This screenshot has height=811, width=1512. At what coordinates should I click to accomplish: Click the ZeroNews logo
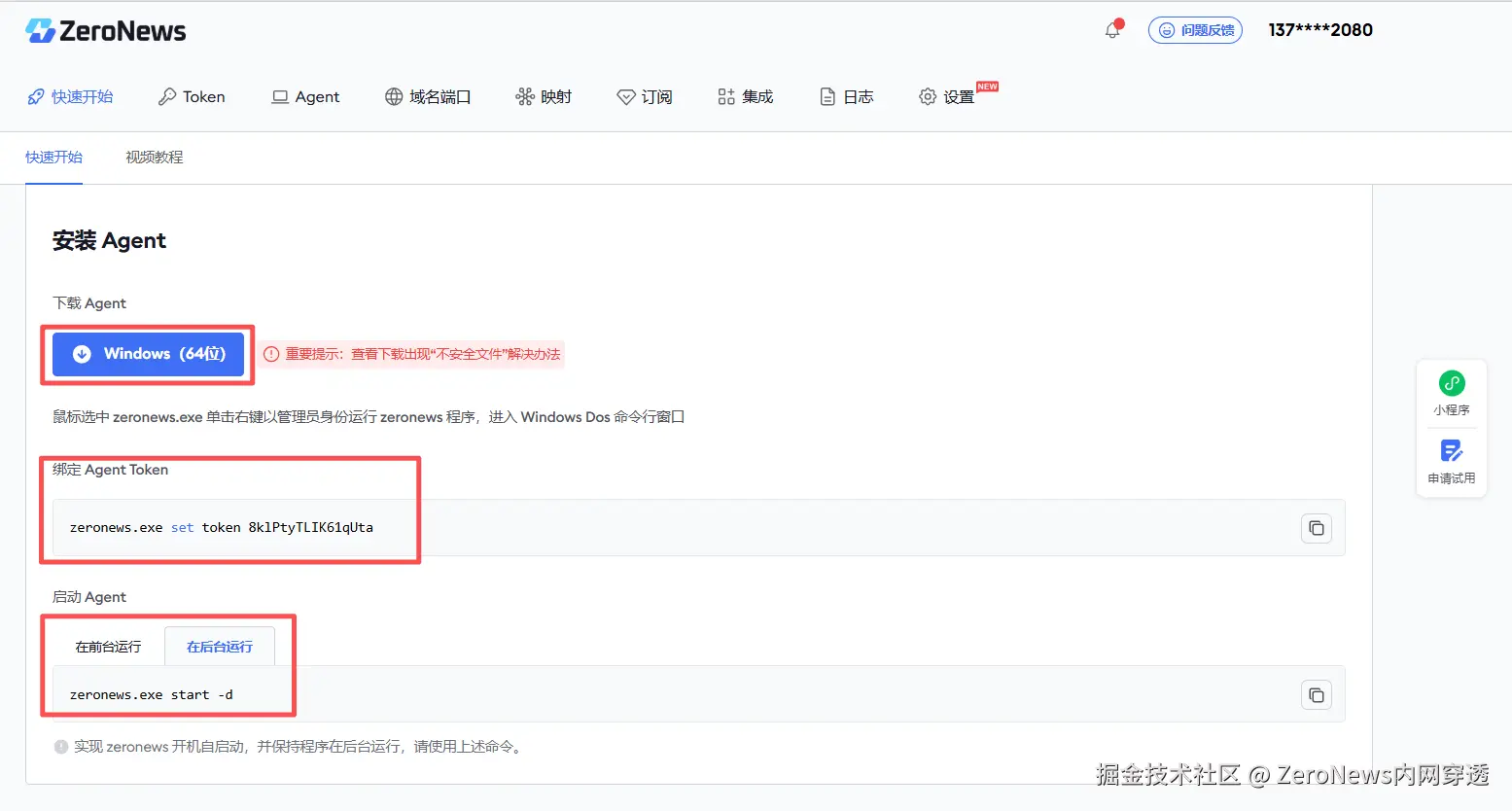[x=105, y=31]
